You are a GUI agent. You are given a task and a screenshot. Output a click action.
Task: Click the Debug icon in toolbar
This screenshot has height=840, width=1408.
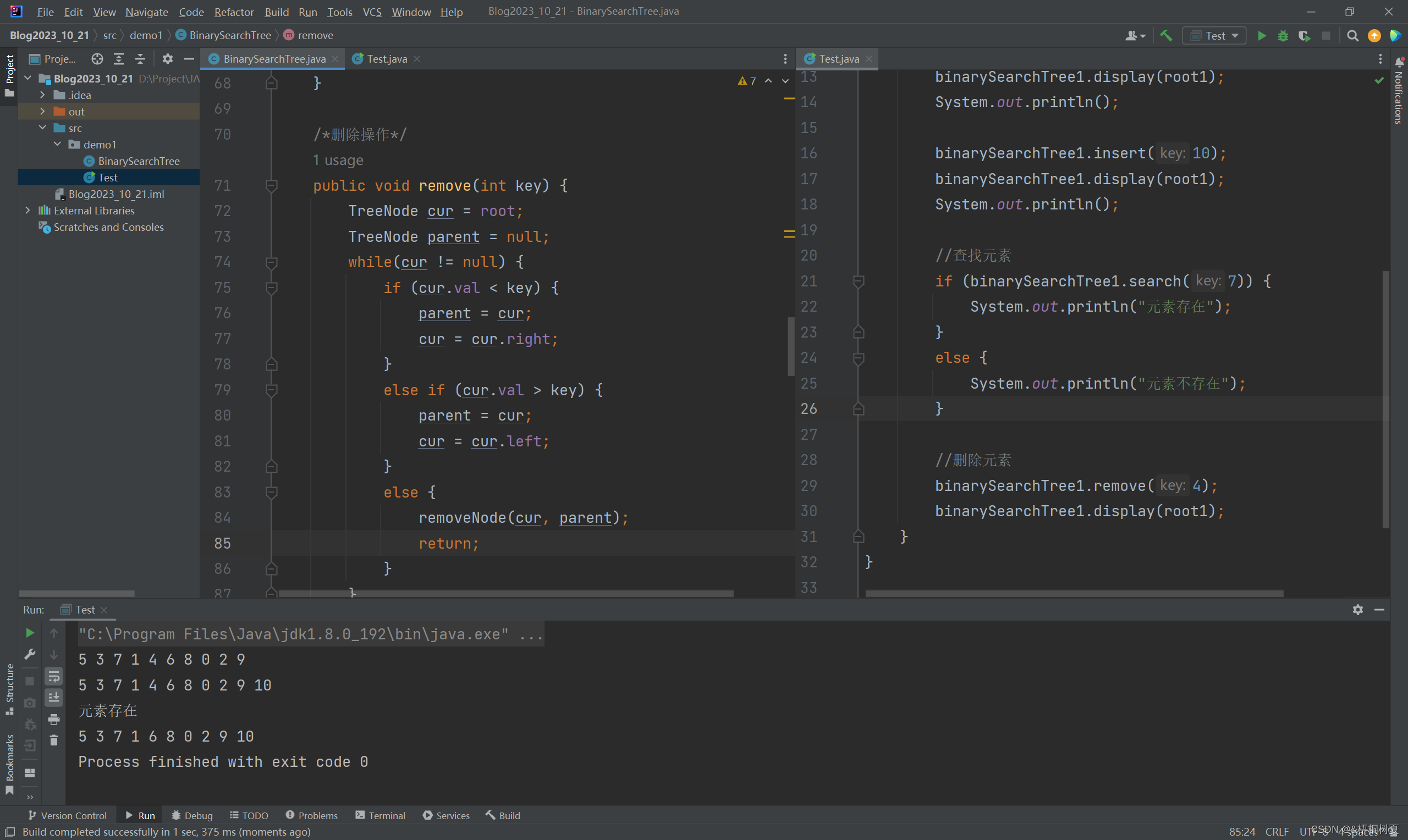1283,37
